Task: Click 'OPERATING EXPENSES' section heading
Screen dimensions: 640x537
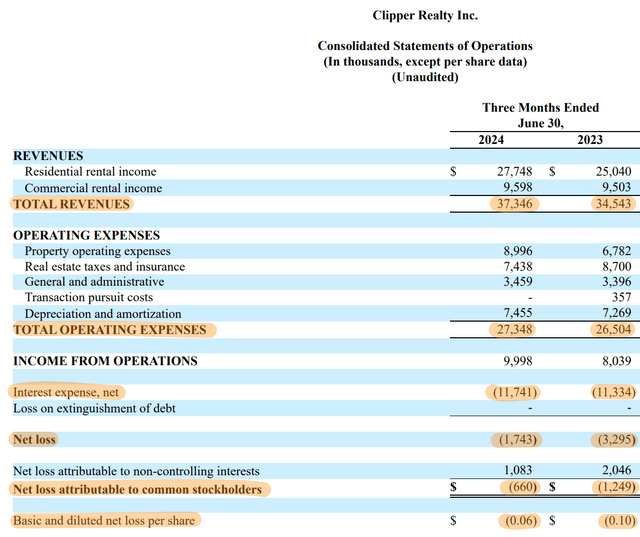Action: click(x=87, y=235)
